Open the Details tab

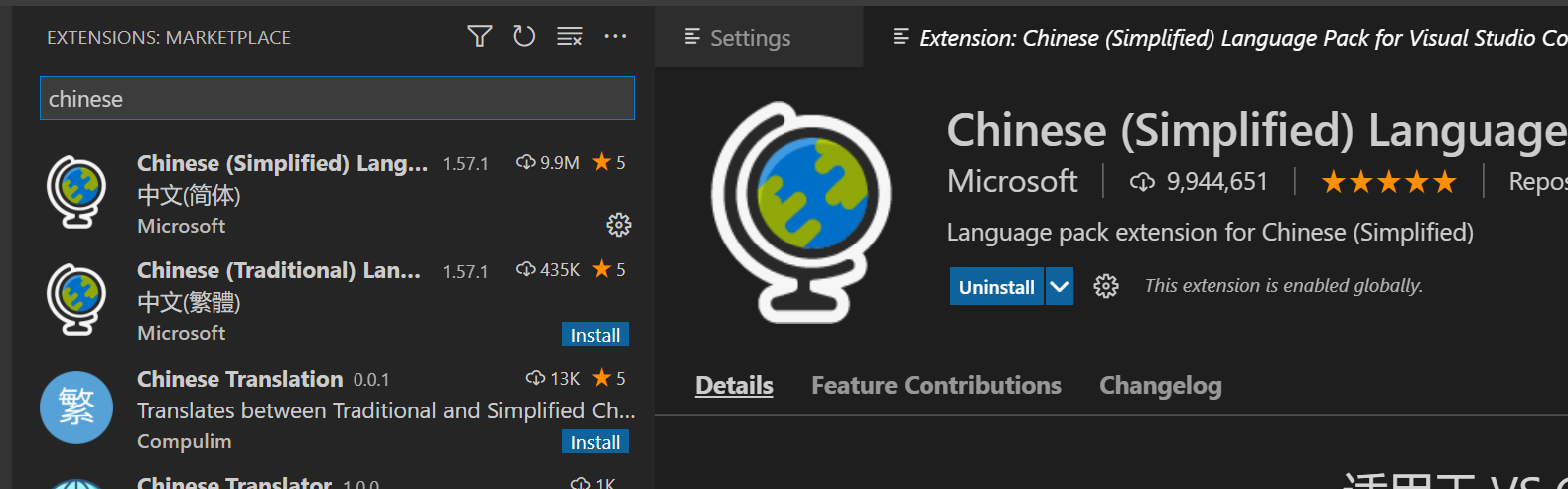[734, 386]
